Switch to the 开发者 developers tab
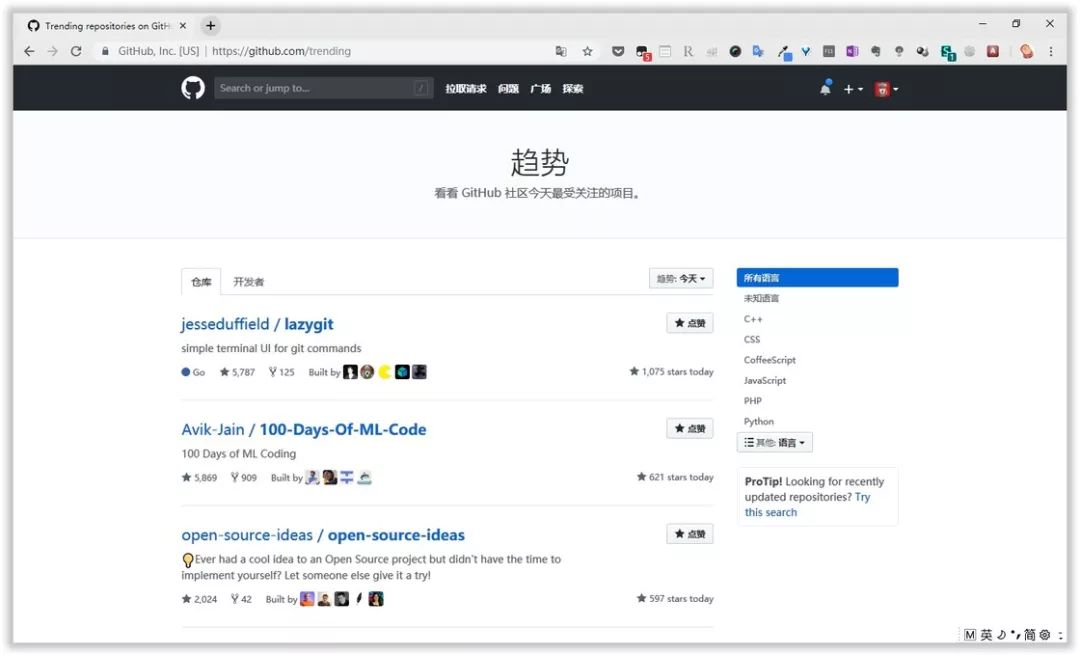This screenshot has height=656, width=1080. tap(248, 282)
